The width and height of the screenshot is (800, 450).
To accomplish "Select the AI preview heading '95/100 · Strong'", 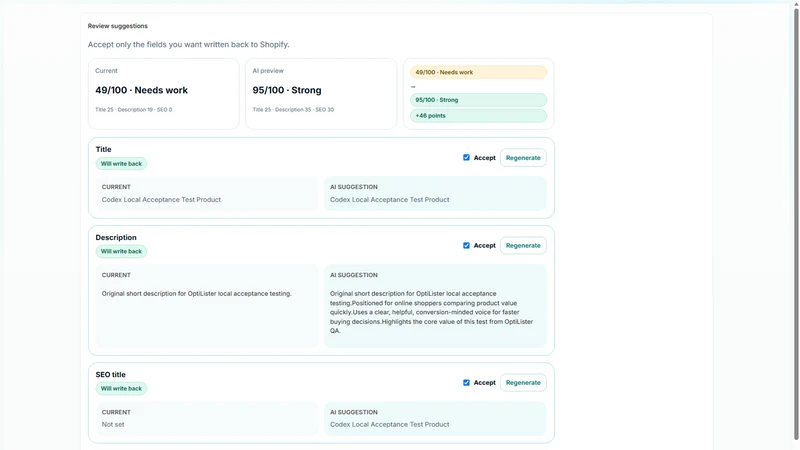I will [x=287, y=90].
